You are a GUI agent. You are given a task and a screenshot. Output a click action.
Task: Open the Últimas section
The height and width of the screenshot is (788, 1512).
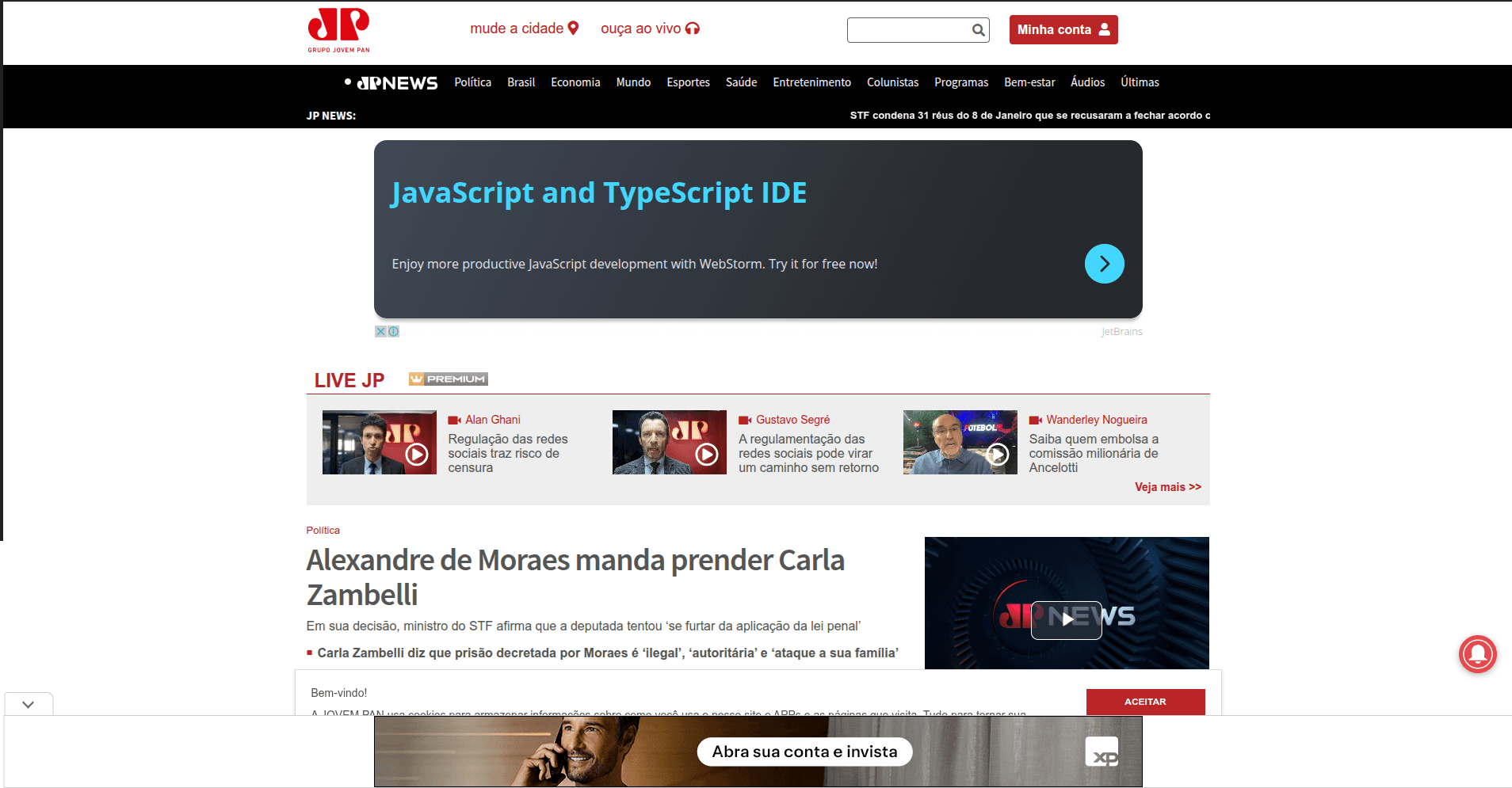point(1140,82)
